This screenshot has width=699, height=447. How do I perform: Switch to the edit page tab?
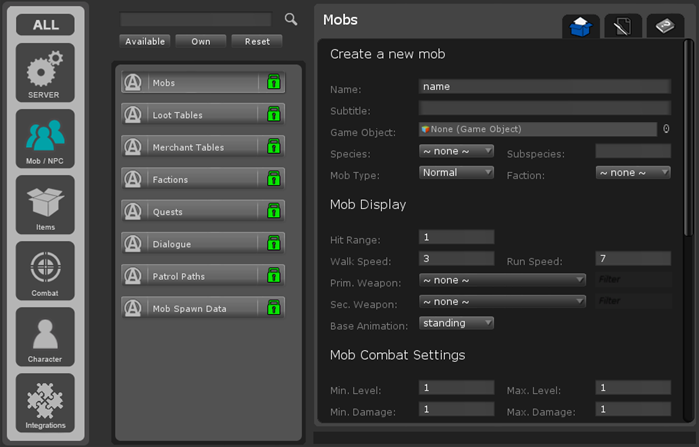[622, 28]
